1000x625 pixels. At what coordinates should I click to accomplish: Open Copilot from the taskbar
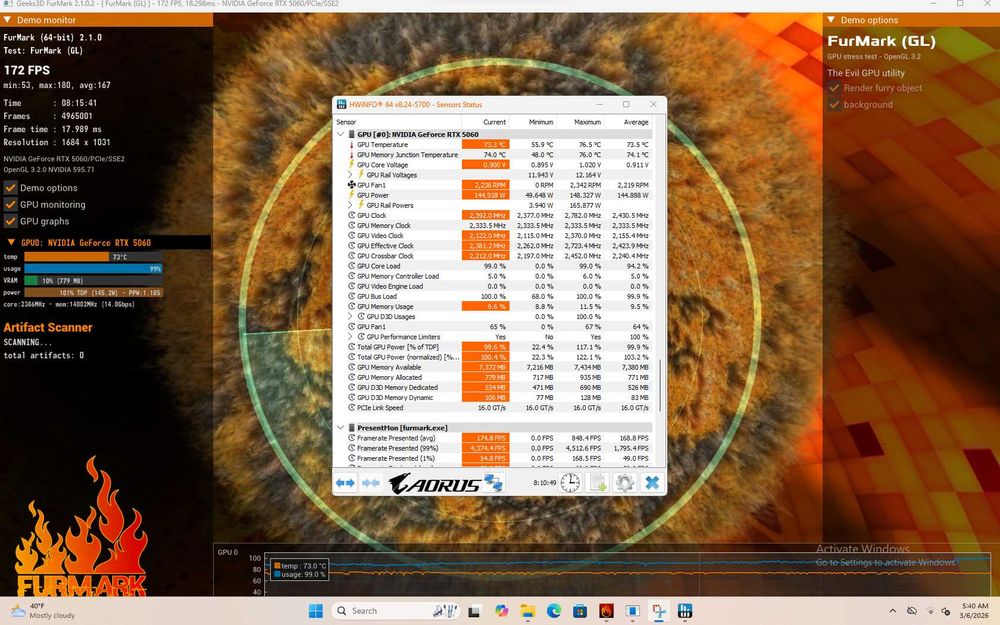(502, 611)
